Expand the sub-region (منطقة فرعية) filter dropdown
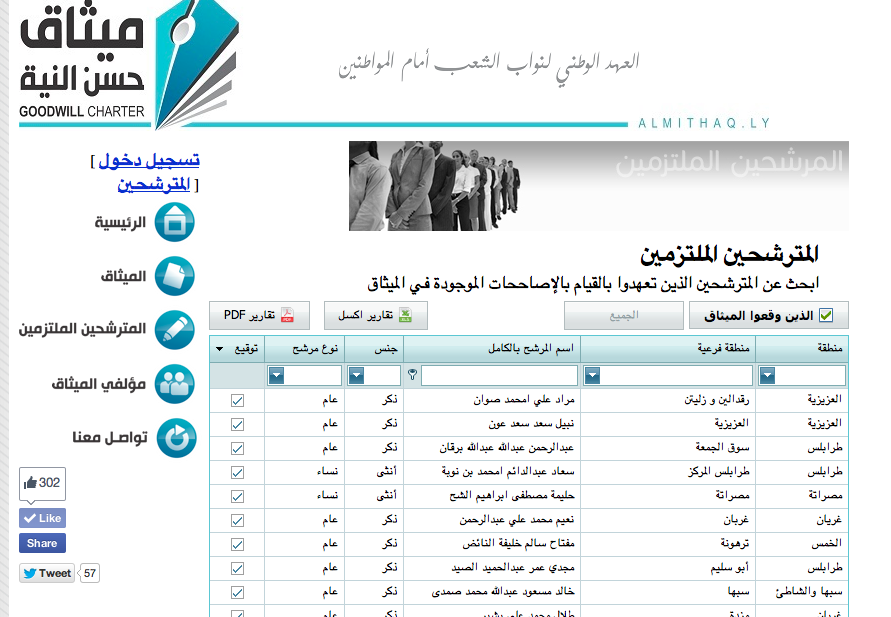This screenshot has width=891, height=617. click(593, 376)
